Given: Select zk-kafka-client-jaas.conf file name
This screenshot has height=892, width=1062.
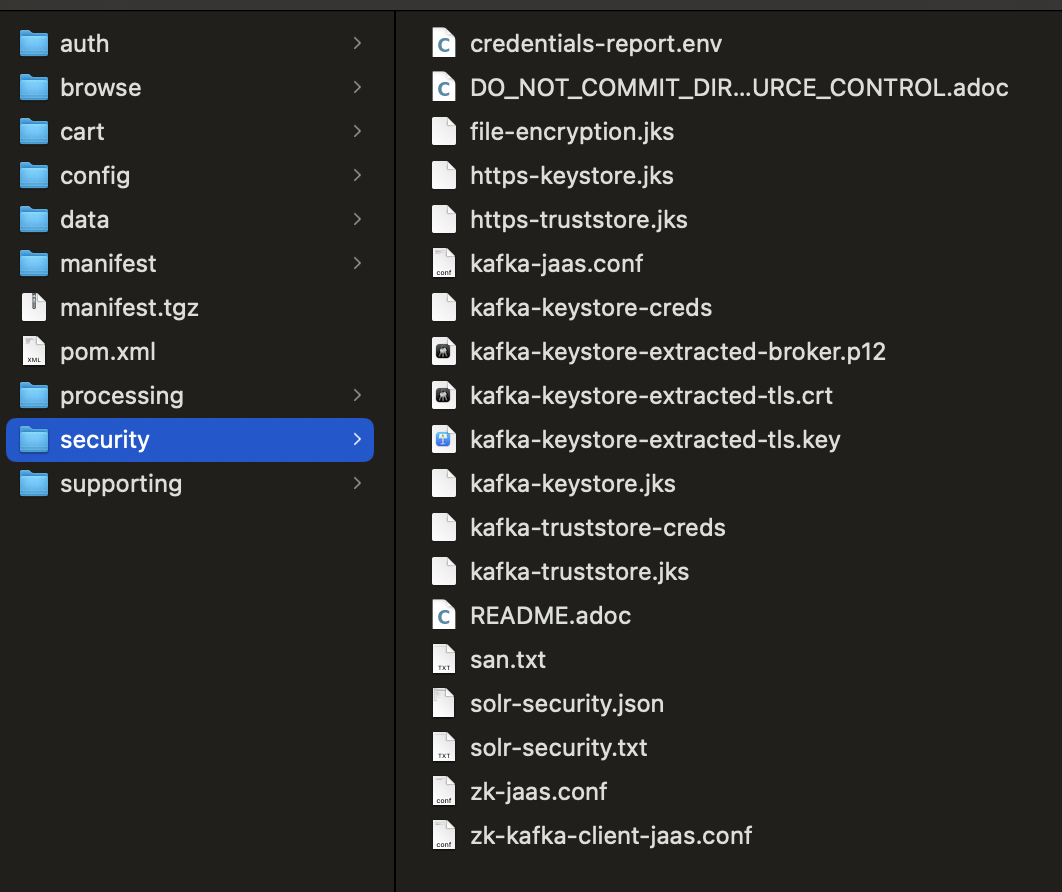Looking at the screenshot, I should [x=611, y=836].
